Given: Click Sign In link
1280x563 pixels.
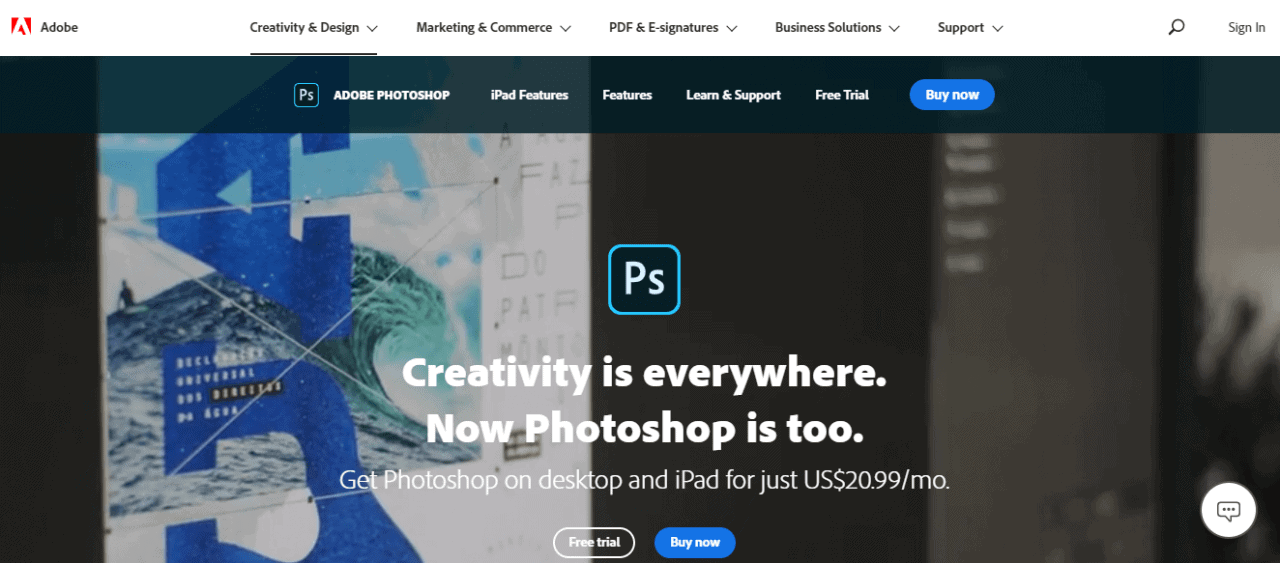Looking at the screenshot, I should [1246, 28].
